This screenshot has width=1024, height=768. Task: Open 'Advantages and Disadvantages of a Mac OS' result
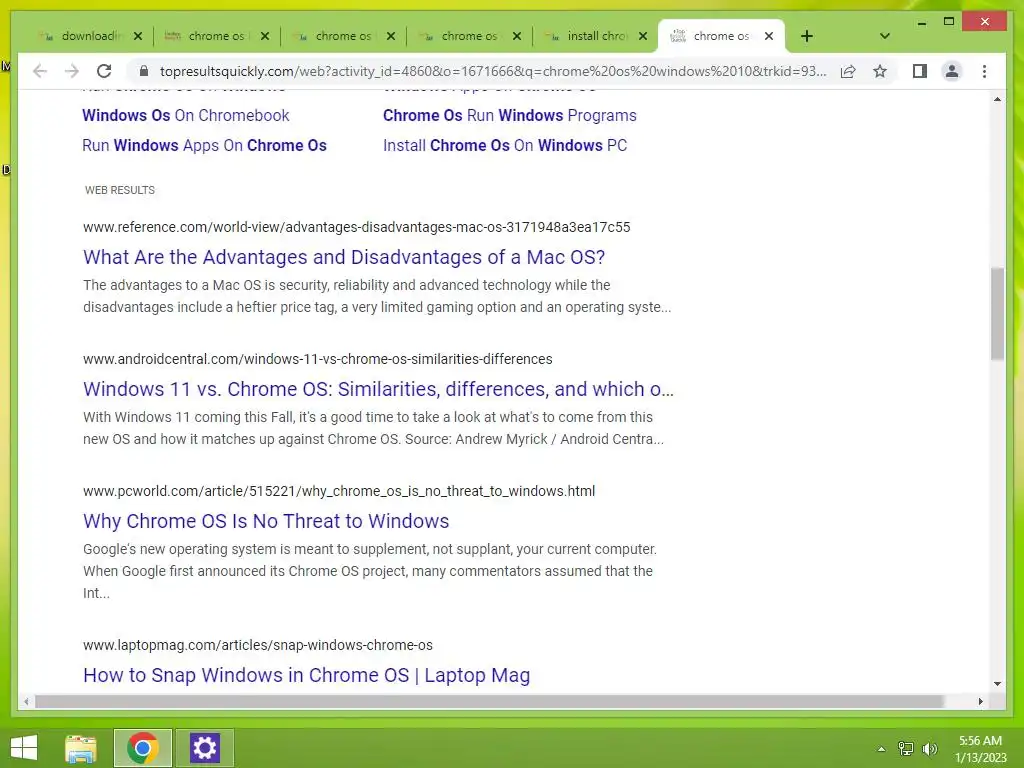344,257
